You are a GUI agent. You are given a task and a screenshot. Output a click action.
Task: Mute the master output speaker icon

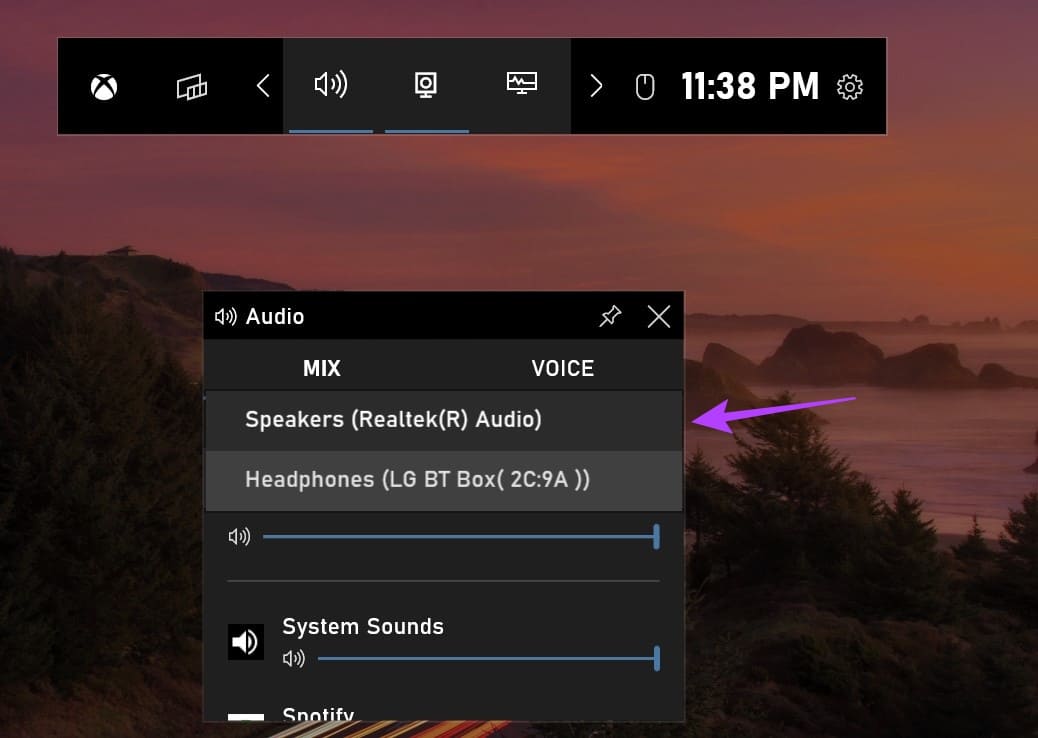tap(239, 537)
